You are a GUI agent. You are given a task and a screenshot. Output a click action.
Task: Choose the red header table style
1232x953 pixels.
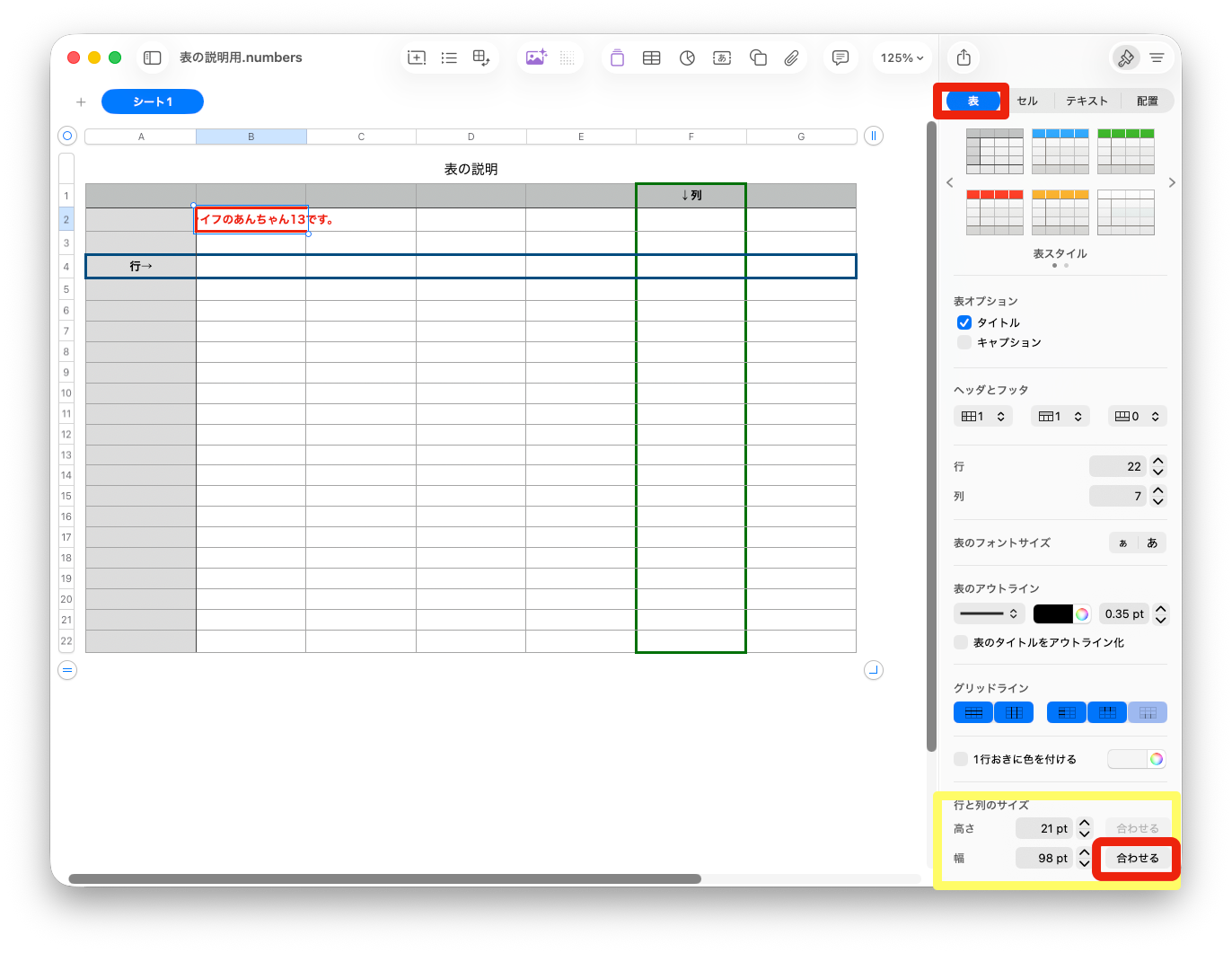[995, 212]
